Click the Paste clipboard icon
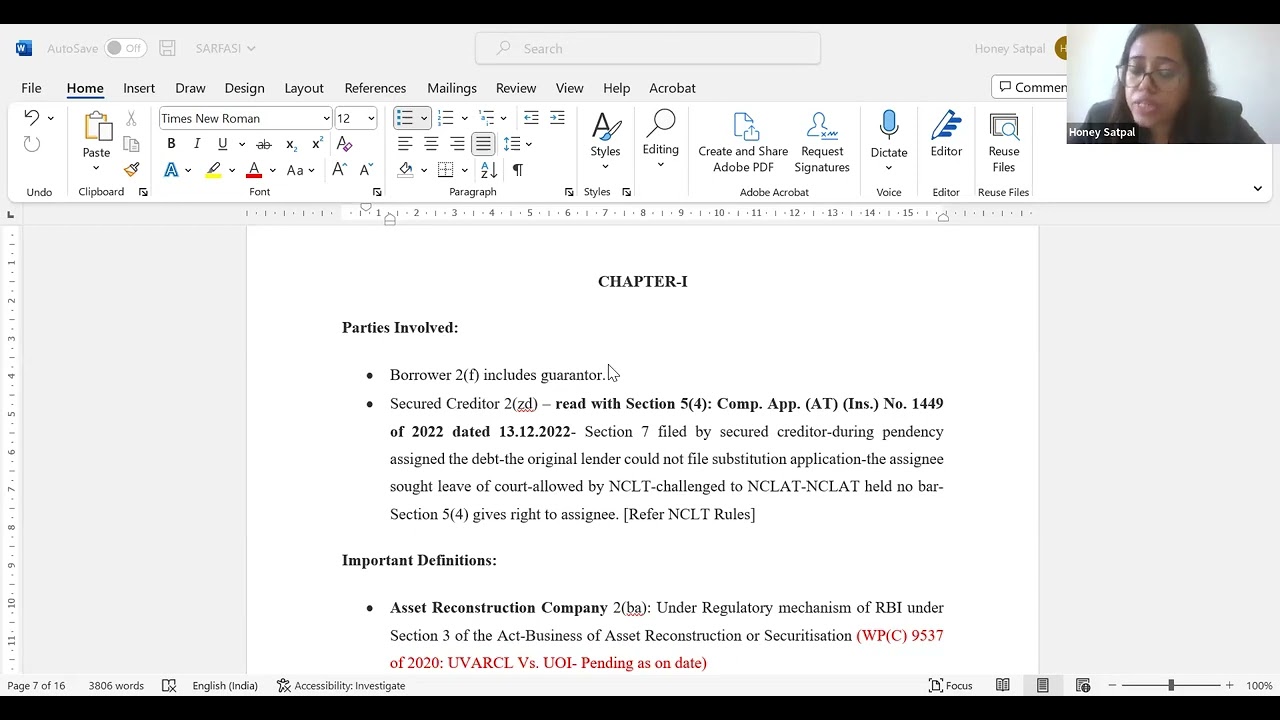 tap(96, 127)
